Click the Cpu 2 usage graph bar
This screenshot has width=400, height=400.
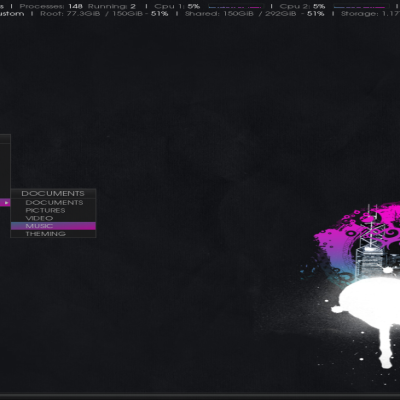361,7
